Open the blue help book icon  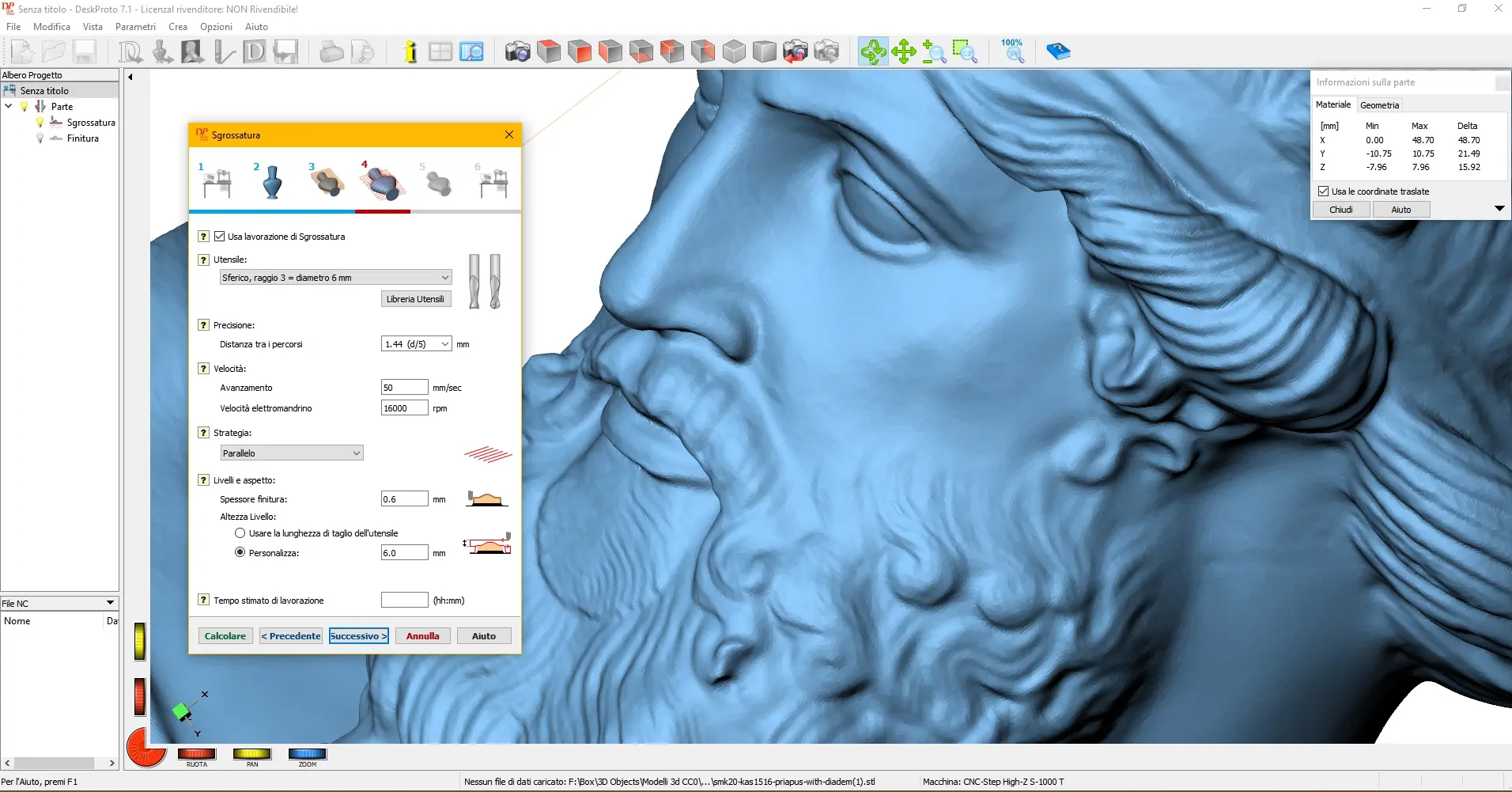[1057, 52]
